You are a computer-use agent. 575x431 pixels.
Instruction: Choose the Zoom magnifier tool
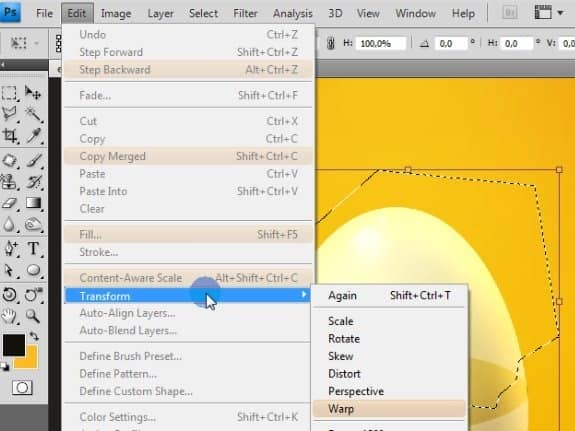33,315
